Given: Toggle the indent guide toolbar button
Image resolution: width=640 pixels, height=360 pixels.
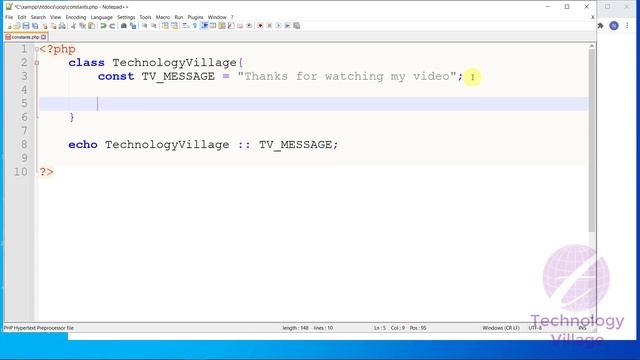Looking at the screenshot, I should [204, 26].
